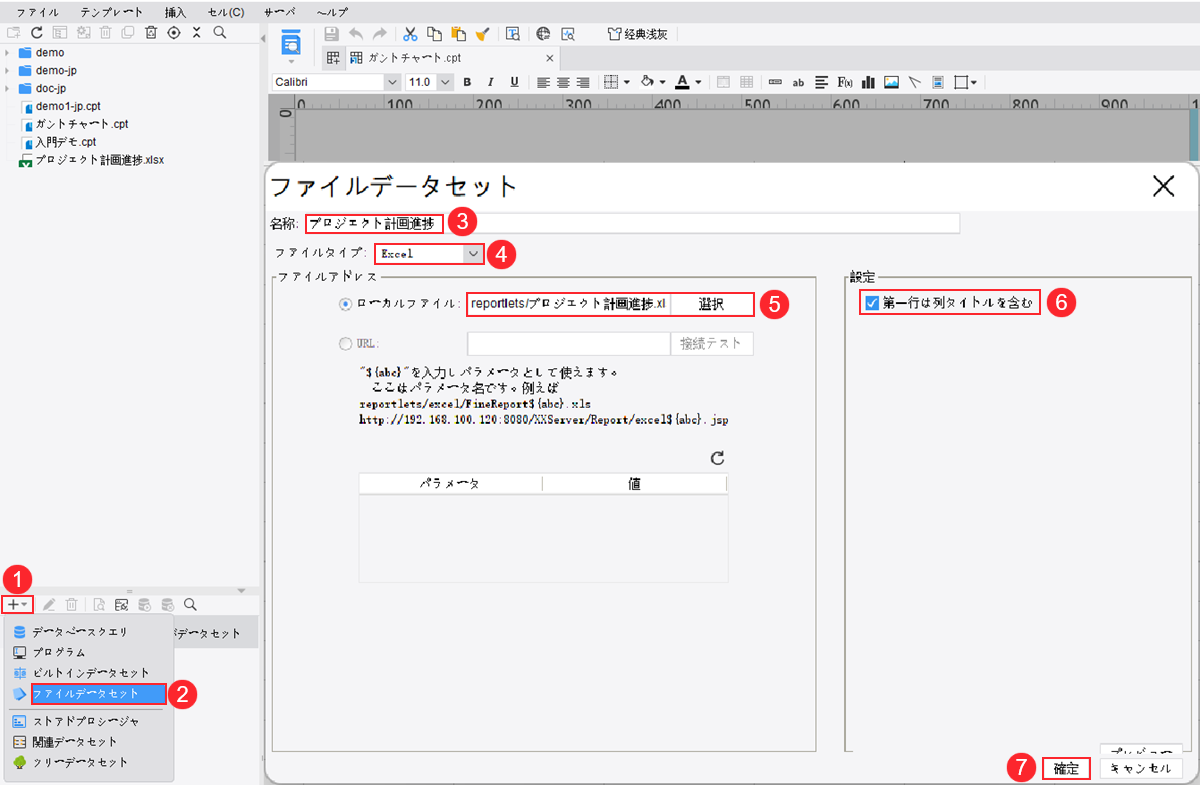1200x785 pixels.
Task: Open the ファイル menu
Action: pyautogui.click(x=37, y=12)
